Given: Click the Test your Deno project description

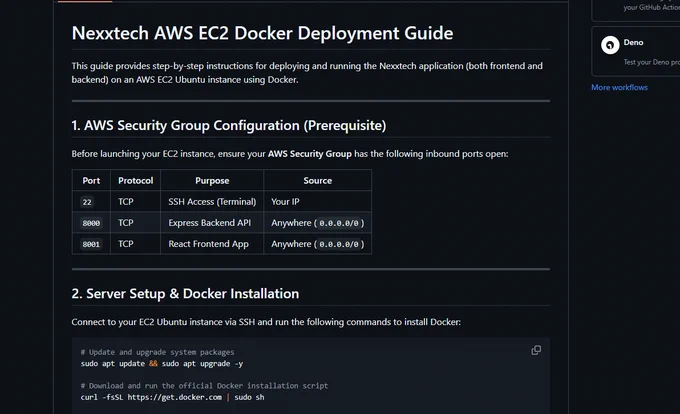Looking at the screenshot, I should (651, 62).
